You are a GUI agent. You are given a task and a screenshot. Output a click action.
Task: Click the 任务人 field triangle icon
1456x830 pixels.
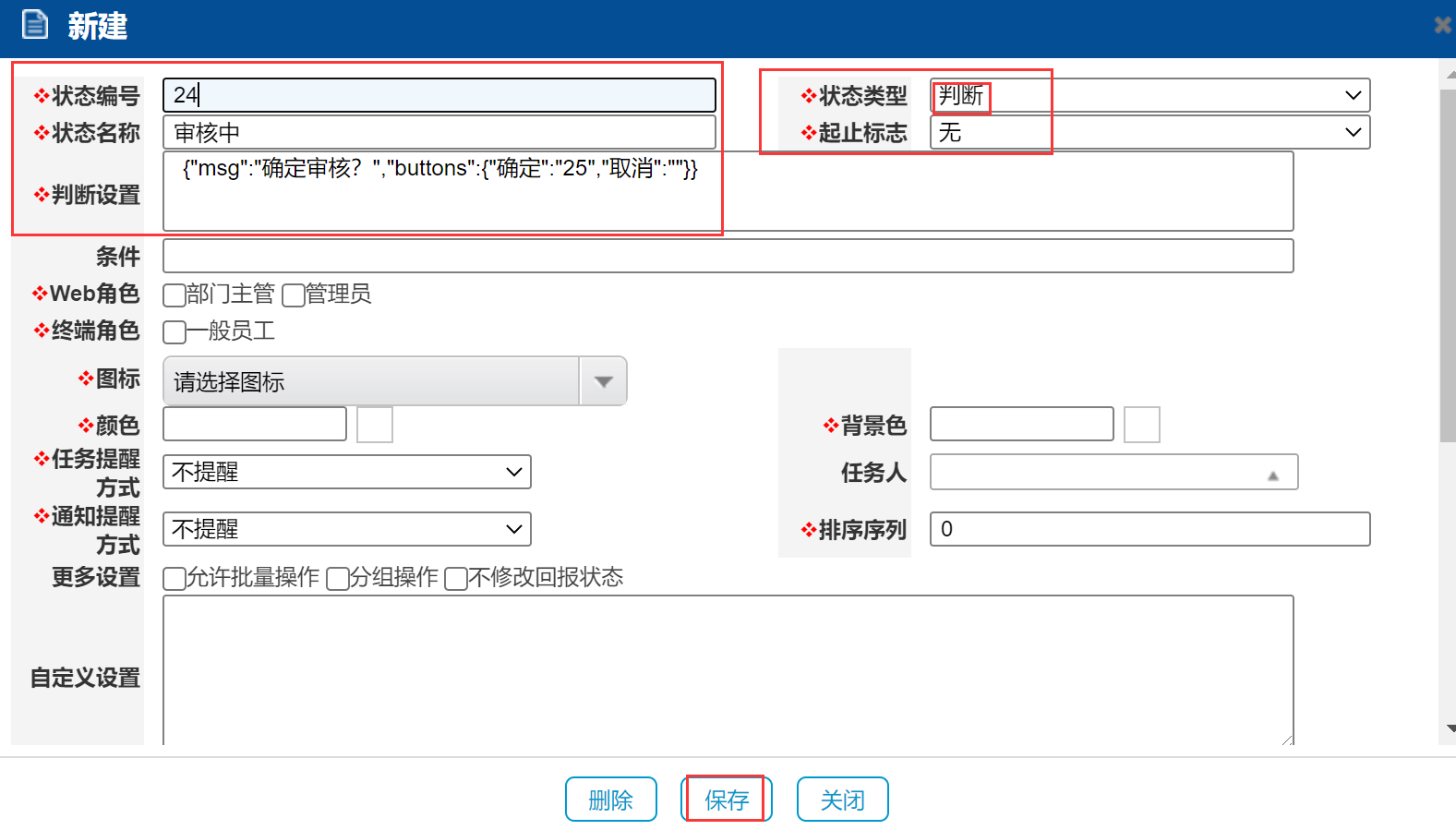tap(1272, 475)
